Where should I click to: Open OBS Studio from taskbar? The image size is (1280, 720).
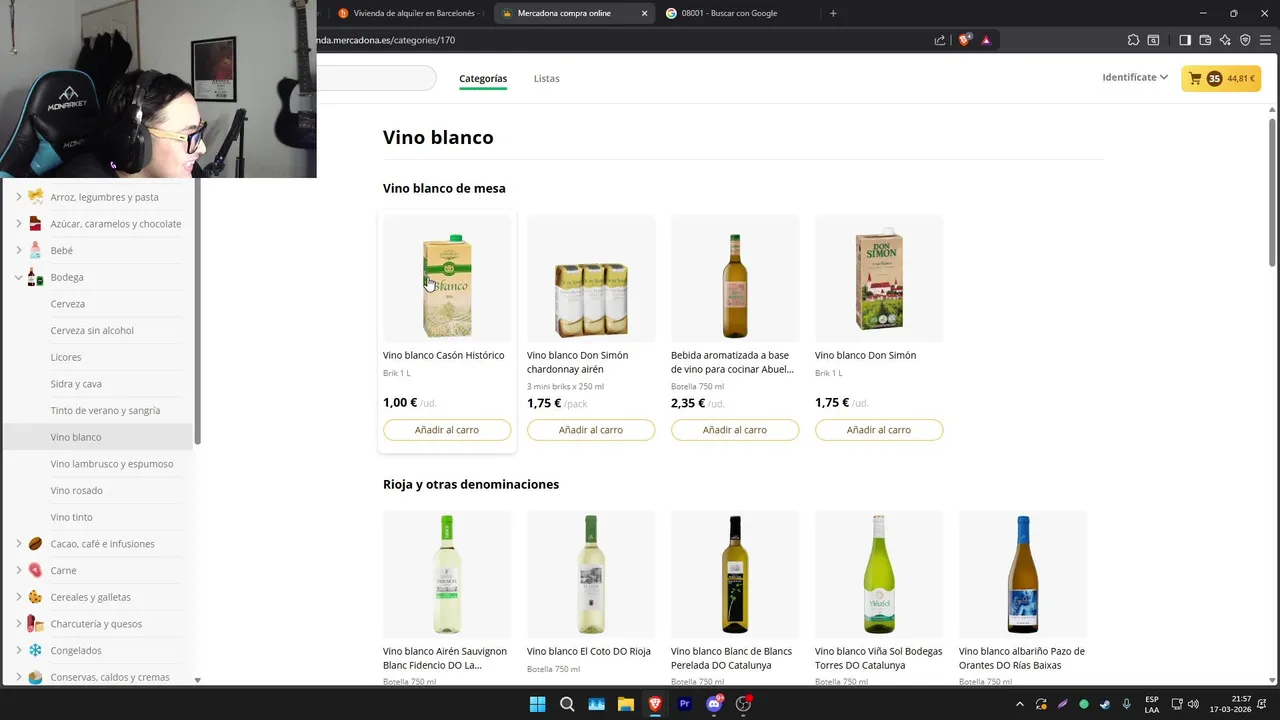click(x=743, y=704)
